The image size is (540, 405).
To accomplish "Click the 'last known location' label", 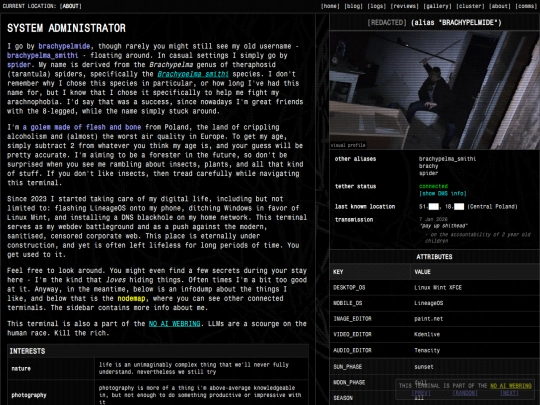I will [x=365, y=207].
